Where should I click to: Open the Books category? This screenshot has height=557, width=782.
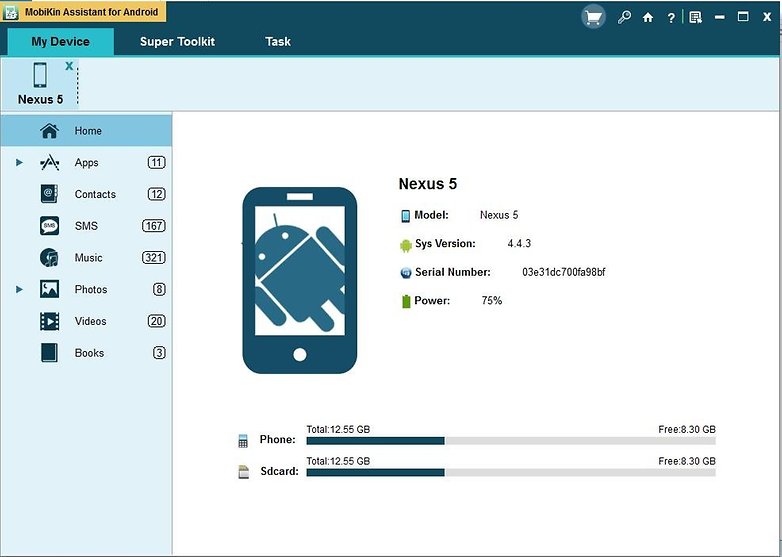tap(86, 353)
